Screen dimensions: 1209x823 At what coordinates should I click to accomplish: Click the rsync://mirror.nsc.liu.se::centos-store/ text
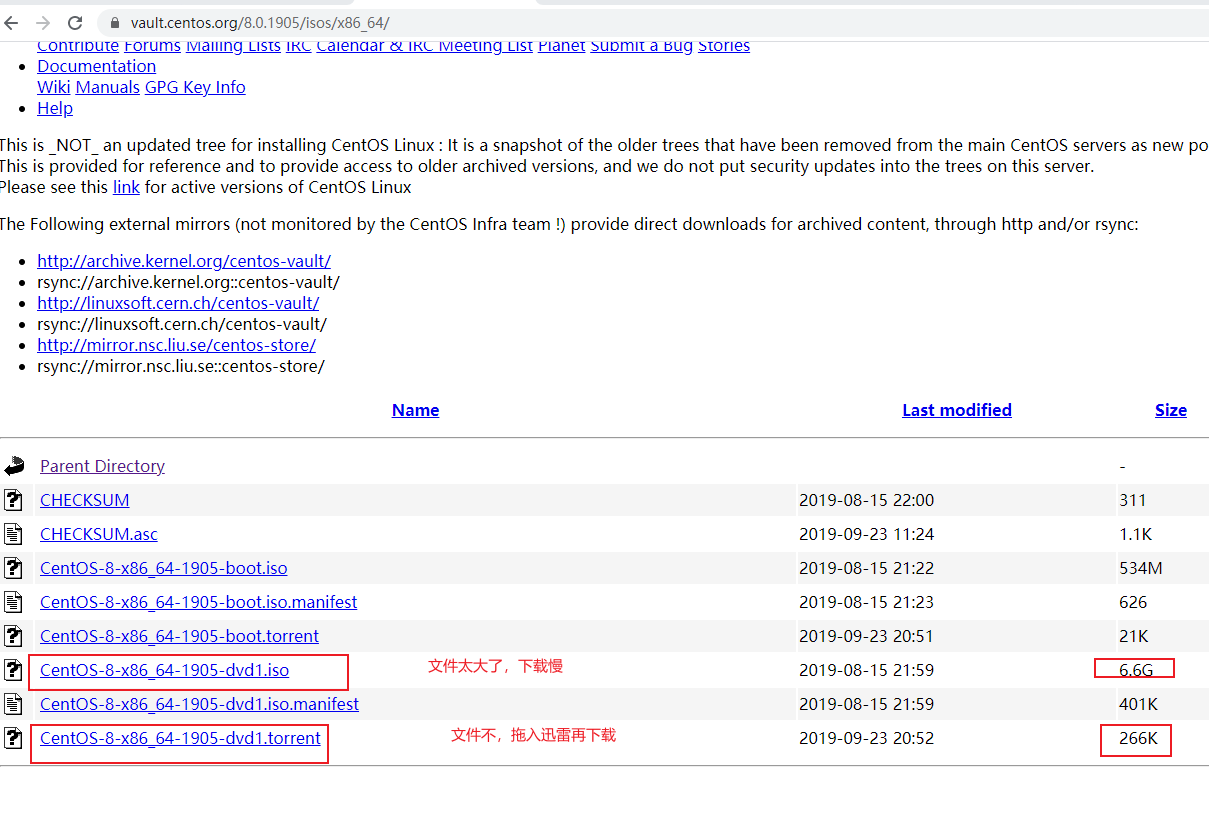pyautogui.click(x=181, y=366)
